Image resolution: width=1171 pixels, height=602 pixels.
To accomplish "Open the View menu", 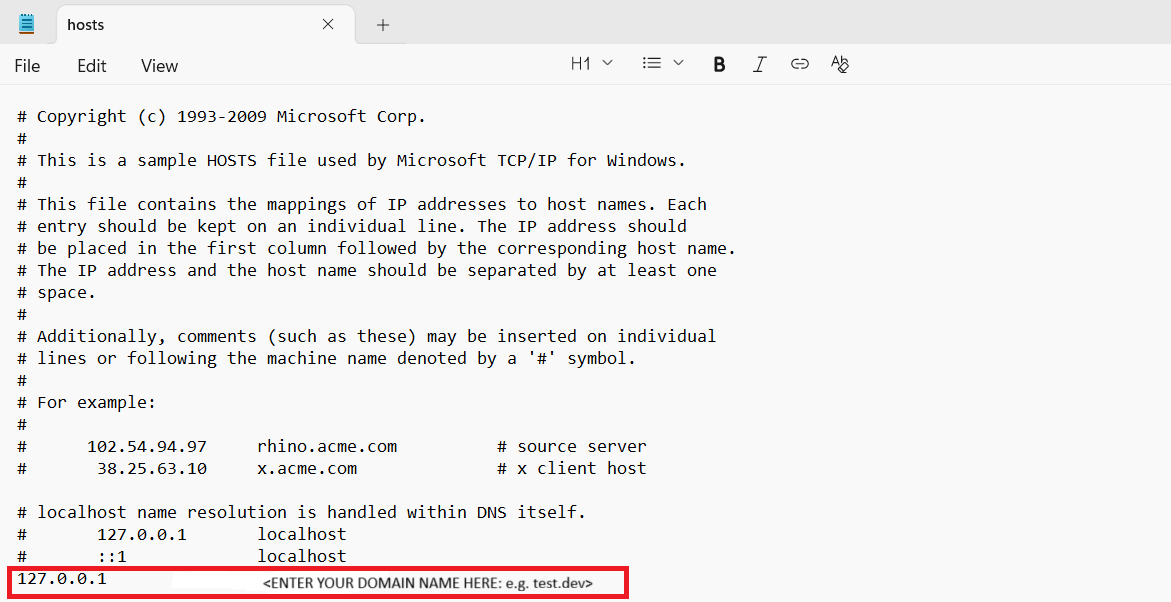I will [x=158, y=66].
